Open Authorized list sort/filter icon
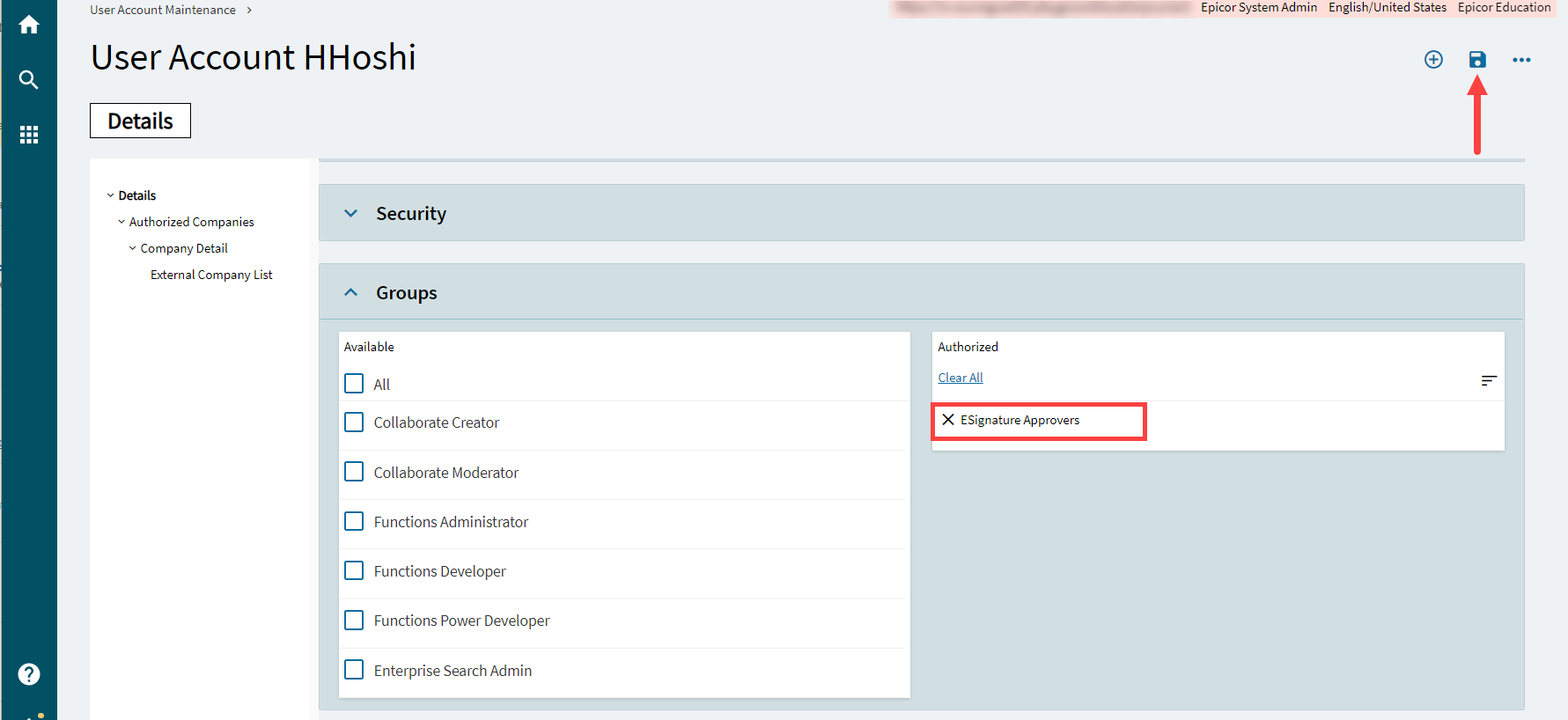 (x=1489, y=380)
